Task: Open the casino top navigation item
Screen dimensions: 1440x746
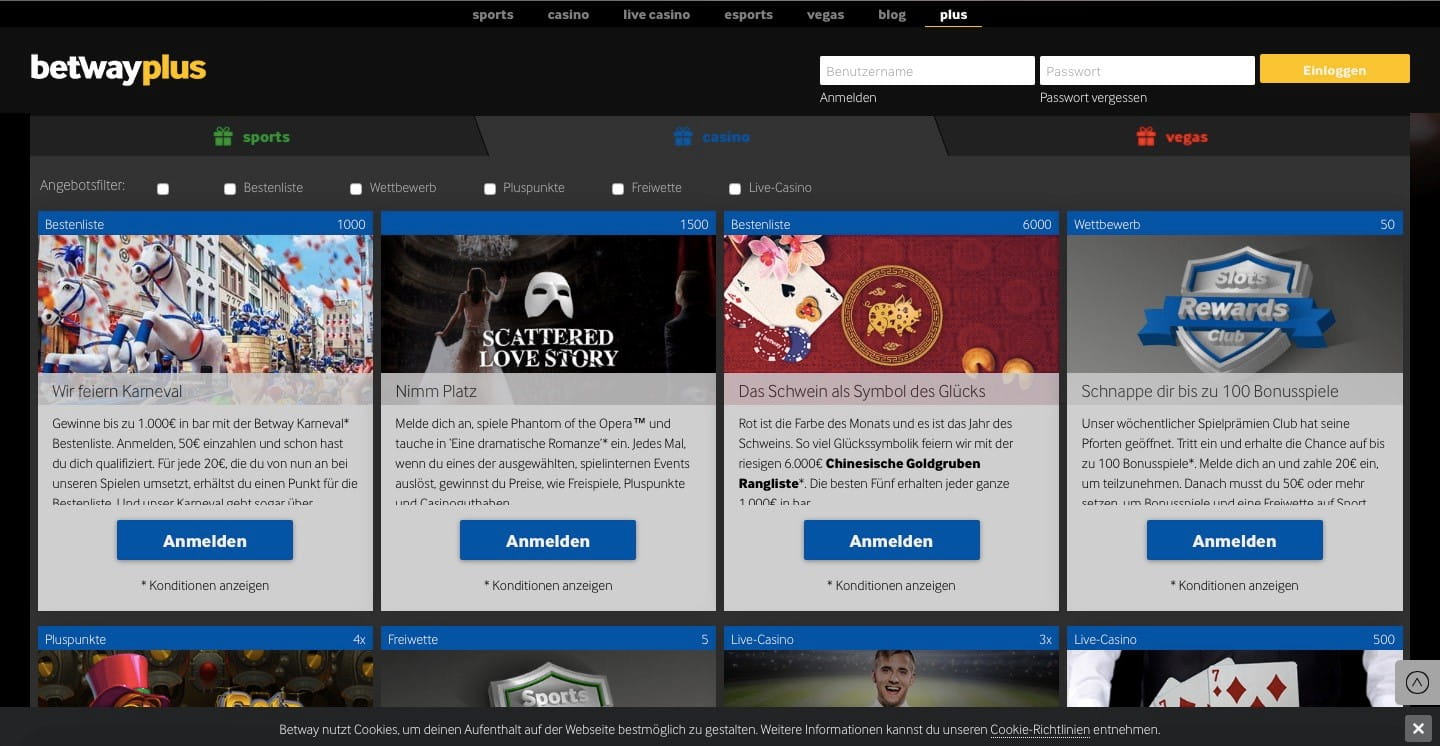Action: 568,15
